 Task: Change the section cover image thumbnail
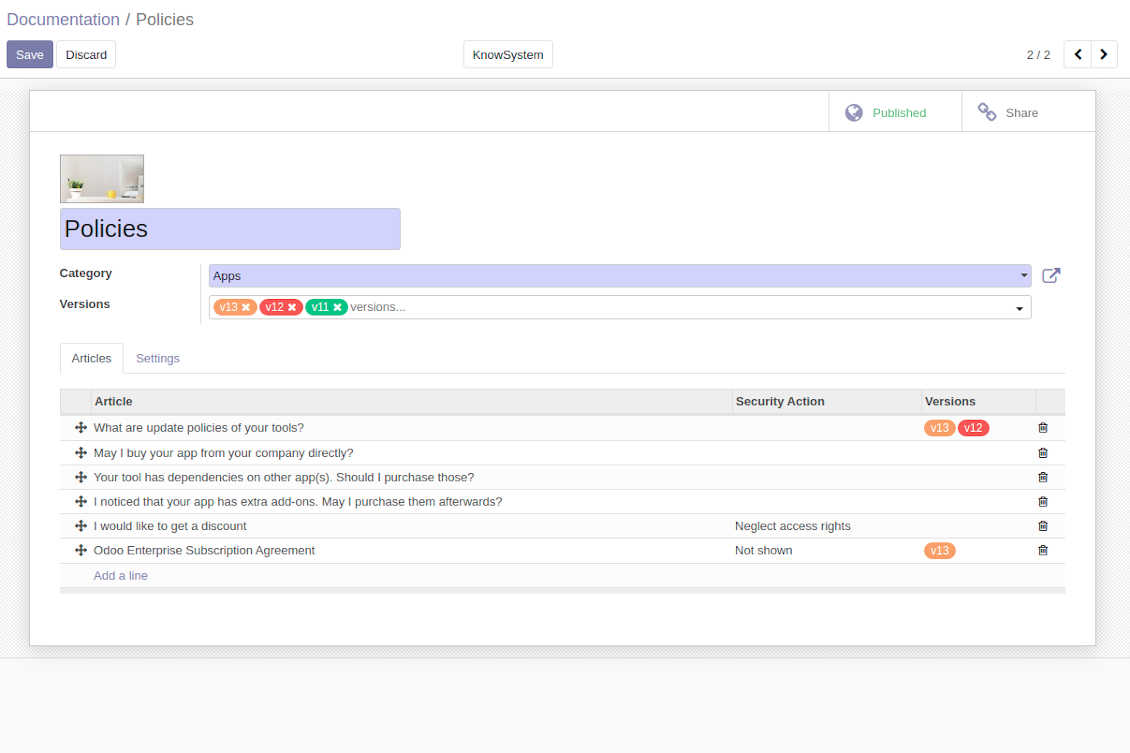point(102,179)
